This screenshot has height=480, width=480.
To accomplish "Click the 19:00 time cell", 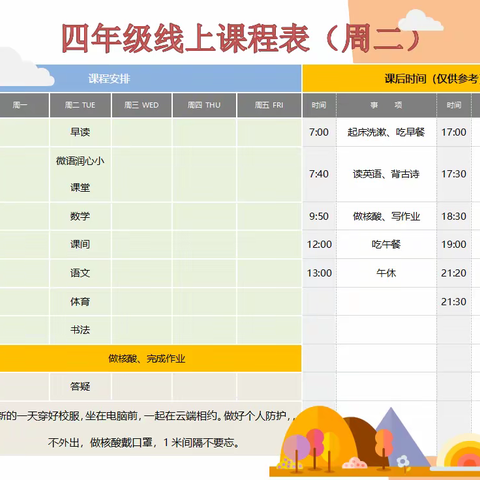I will click(454, 244).
